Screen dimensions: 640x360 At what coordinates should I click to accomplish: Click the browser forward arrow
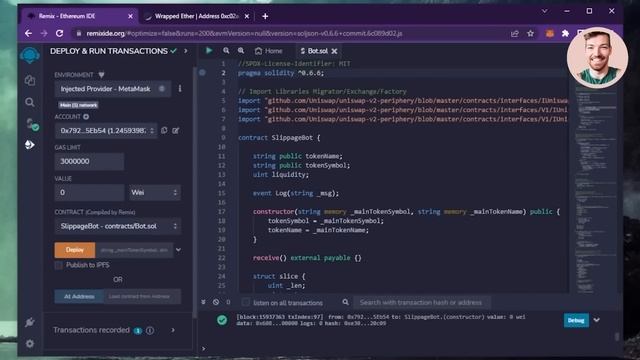44,33
